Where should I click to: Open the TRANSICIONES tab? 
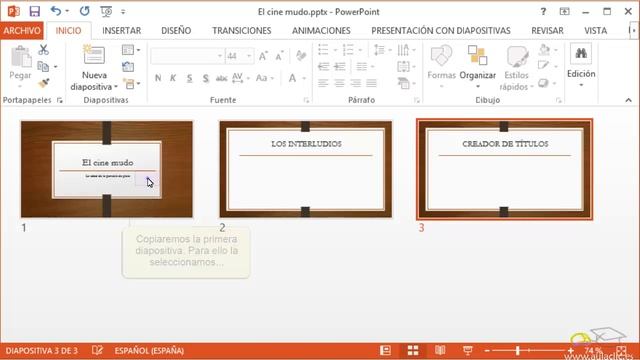242,31
